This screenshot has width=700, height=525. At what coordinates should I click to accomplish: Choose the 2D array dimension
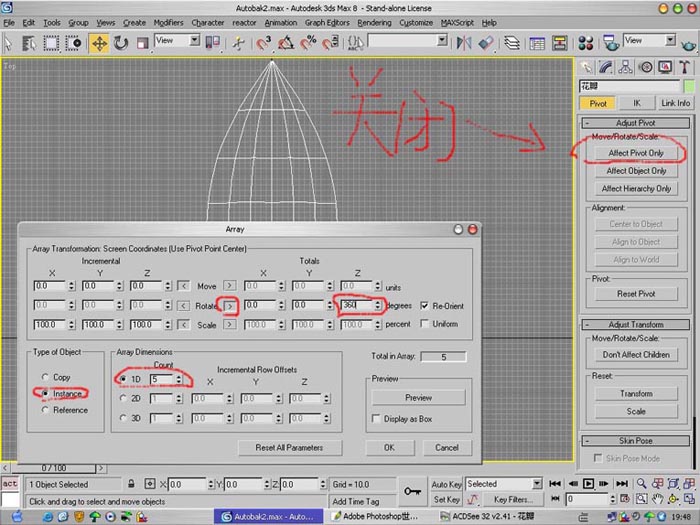pos(123,398)
